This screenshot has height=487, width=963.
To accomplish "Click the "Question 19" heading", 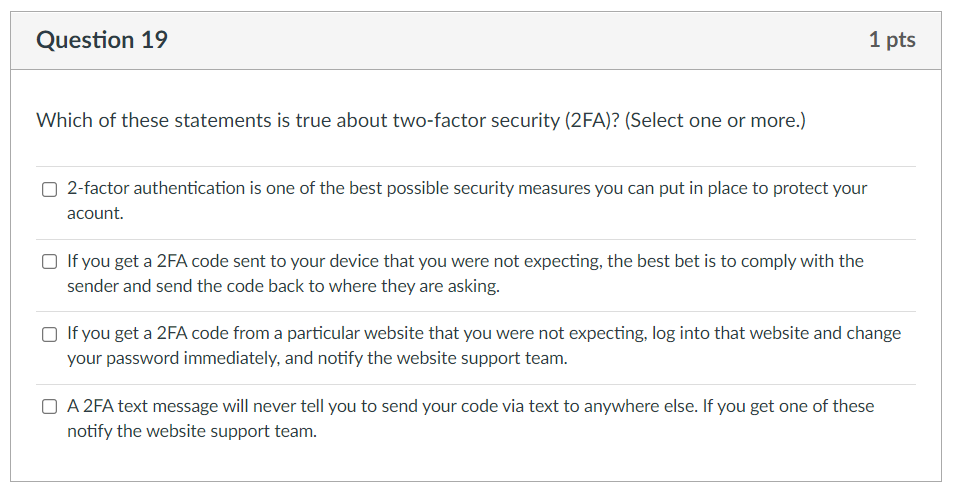I will (102, 40).
